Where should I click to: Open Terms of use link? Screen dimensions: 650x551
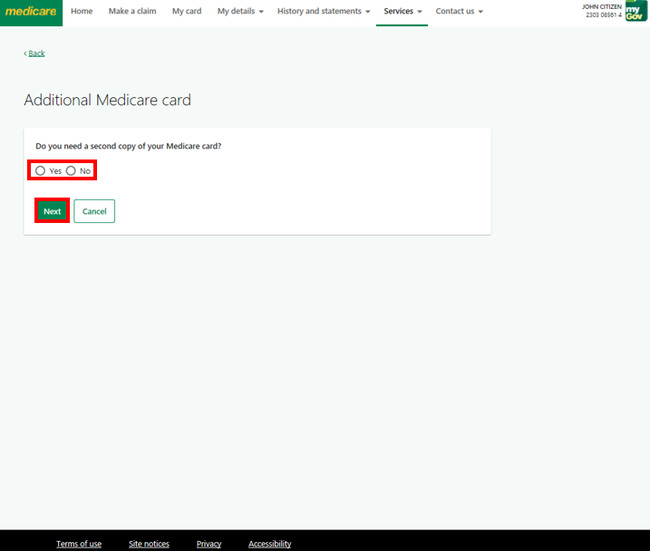pos(79,544)
